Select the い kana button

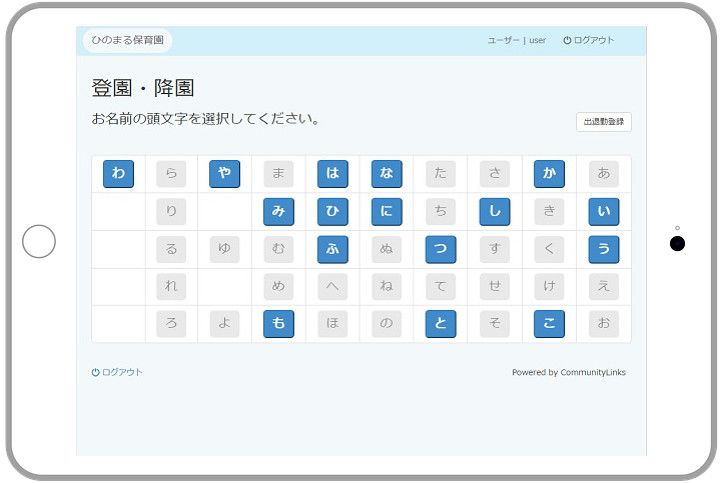604,212
